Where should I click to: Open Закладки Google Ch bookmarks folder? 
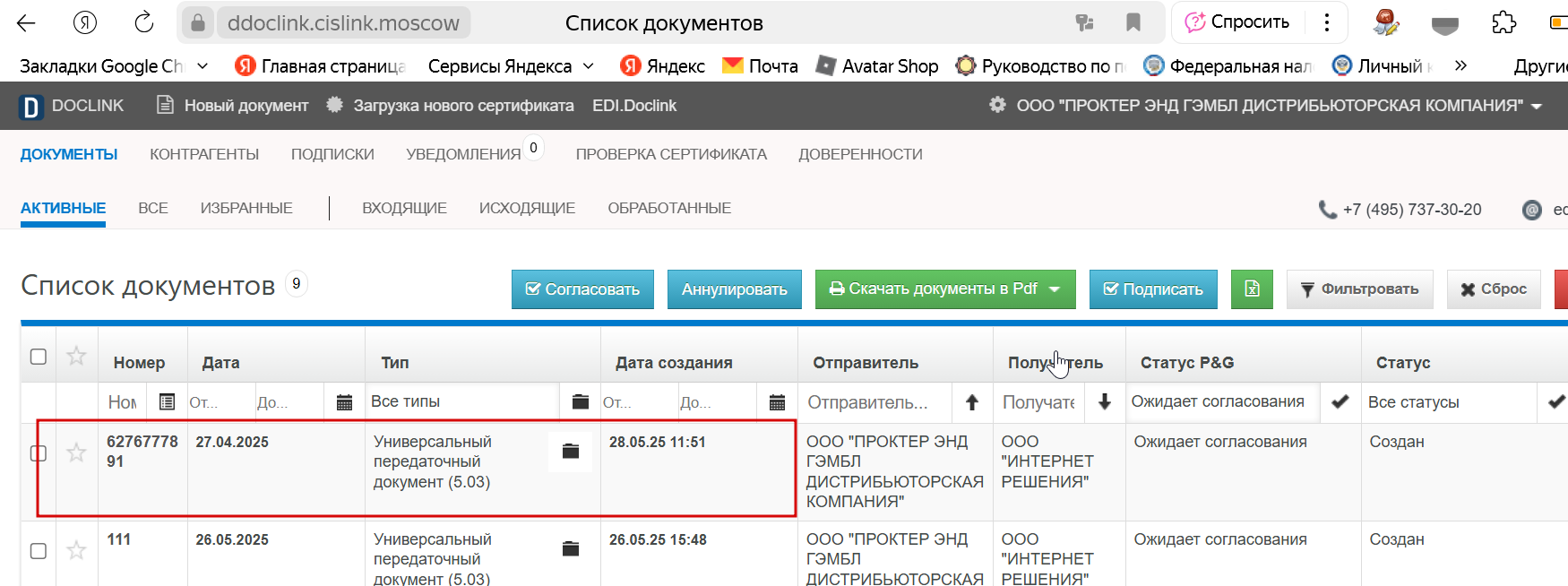[114, 66]
